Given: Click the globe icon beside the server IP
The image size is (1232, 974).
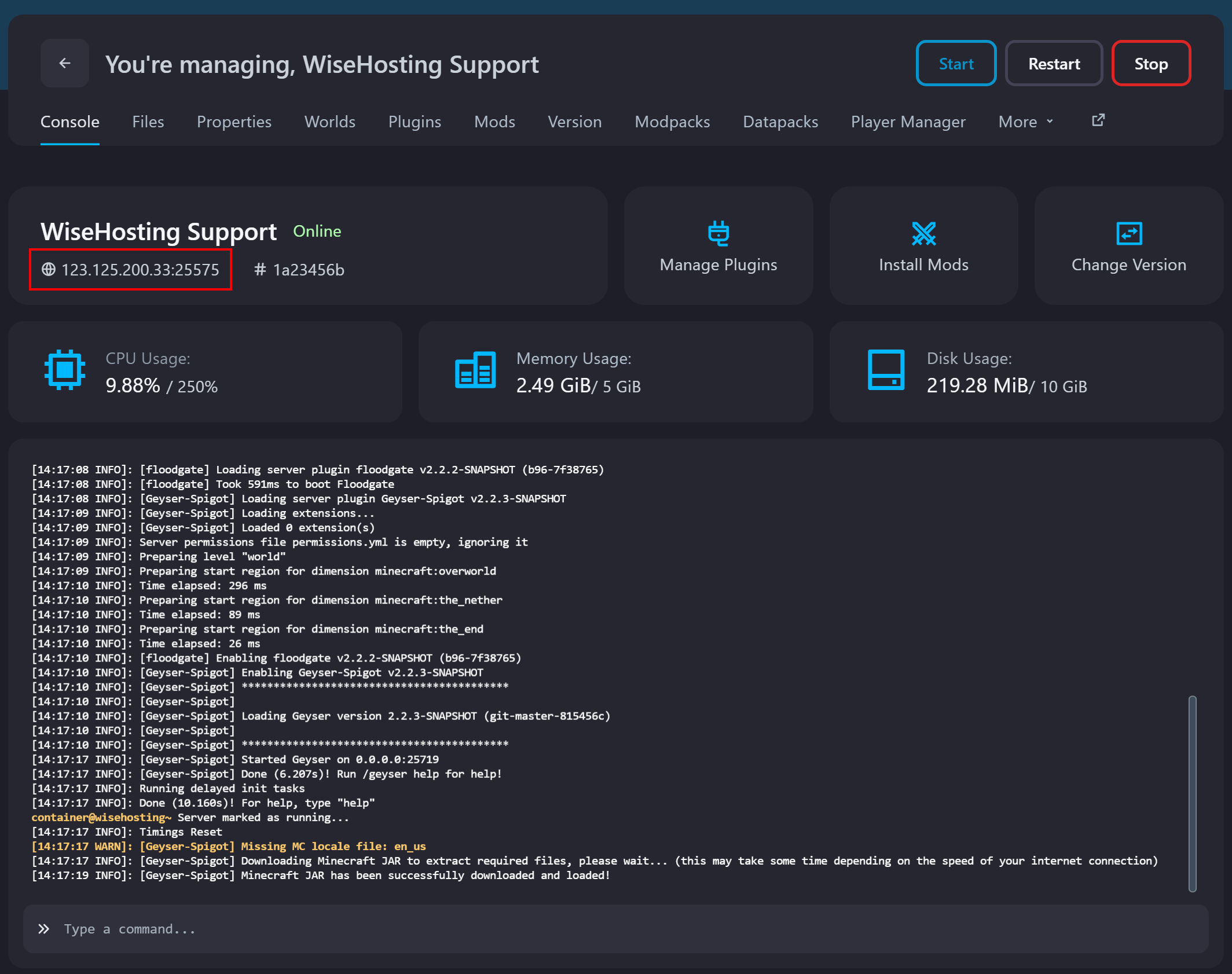Looking at the screenshot, I should click(x=49, y=269).
